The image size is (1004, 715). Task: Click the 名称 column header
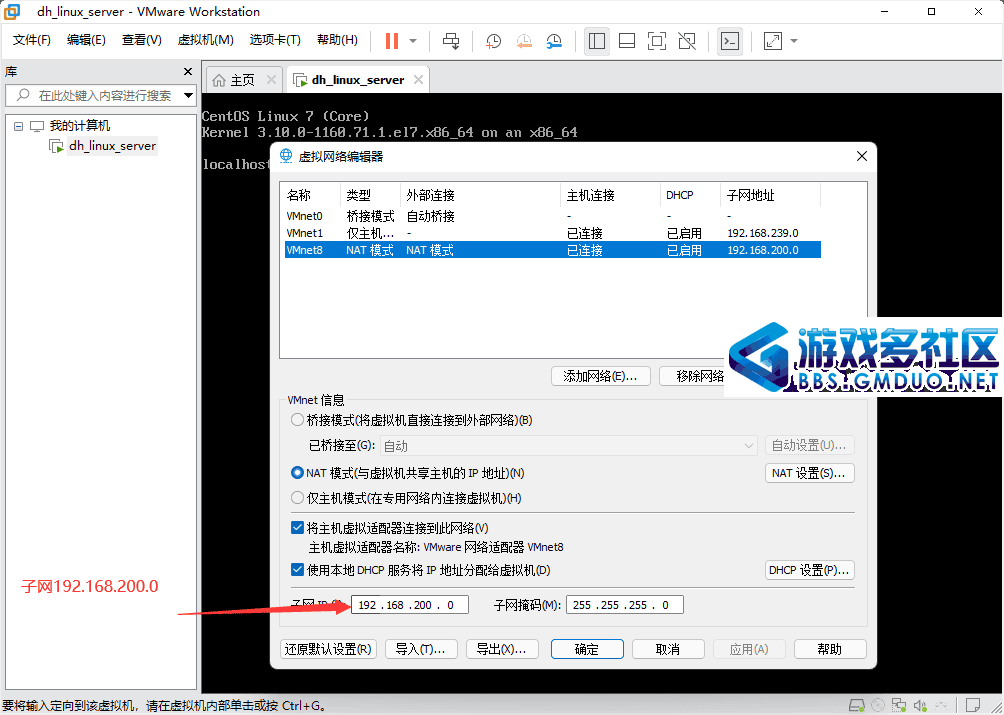(x=311, y=195)
